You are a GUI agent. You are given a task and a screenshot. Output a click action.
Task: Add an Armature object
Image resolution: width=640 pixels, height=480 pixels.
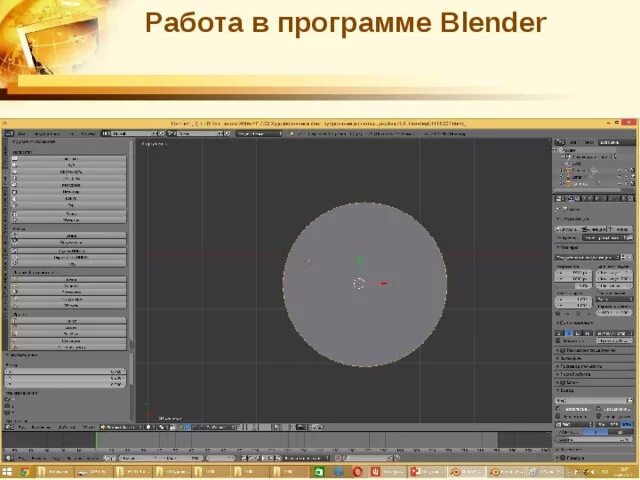(69, 328)
